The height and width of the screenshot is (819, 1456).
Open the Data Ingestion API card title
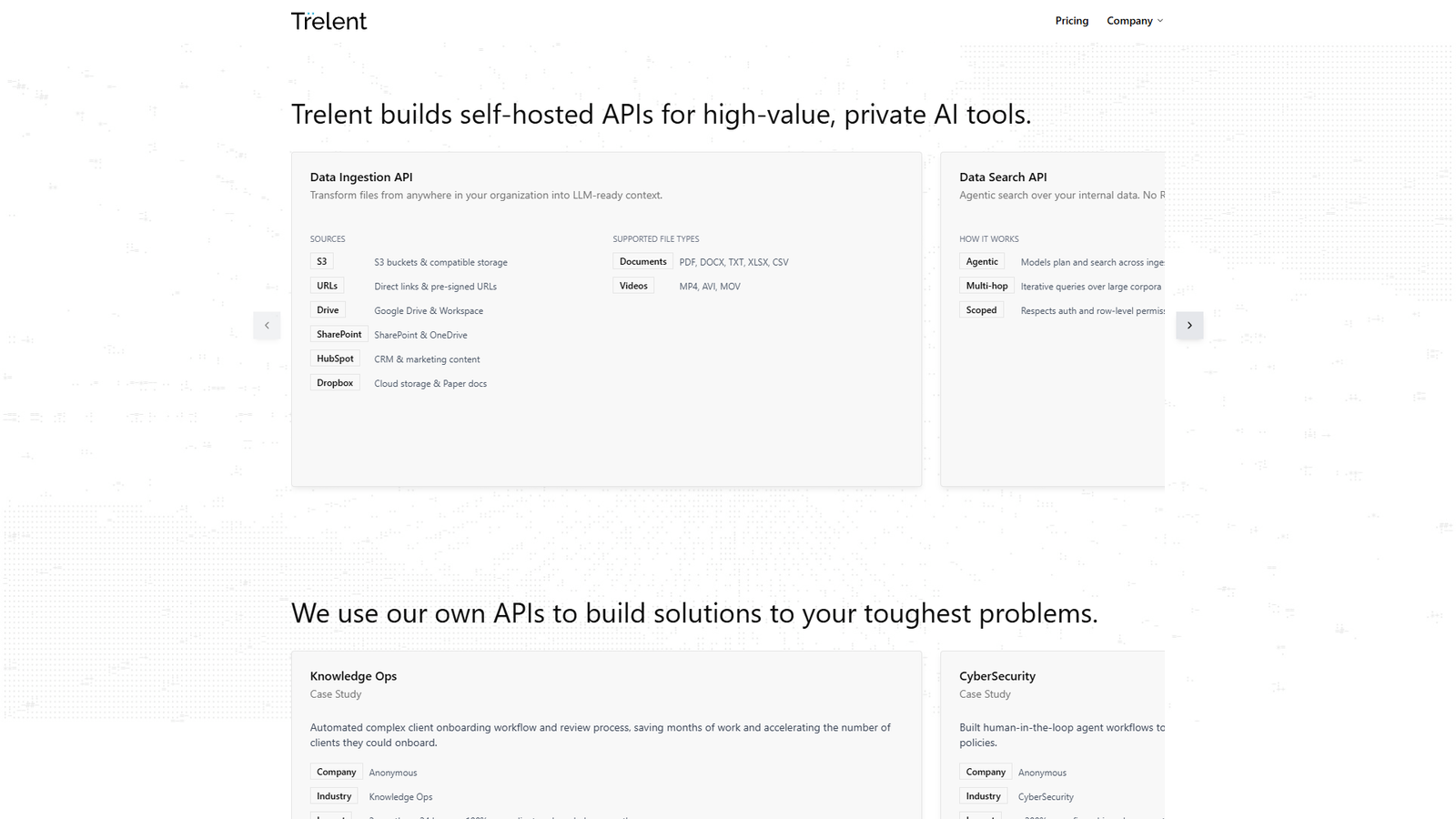coord(361,177)
